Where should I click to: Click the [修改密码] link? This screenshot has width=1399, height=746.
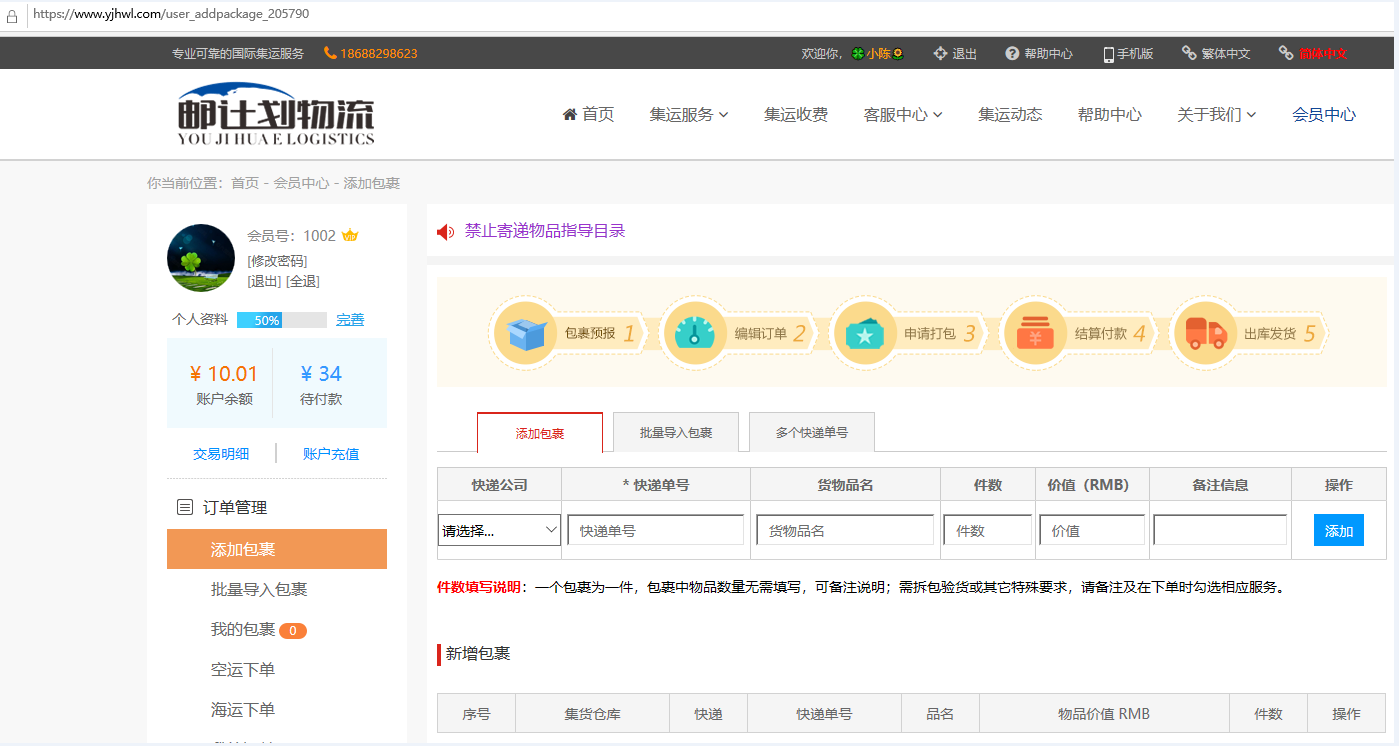(x=277, y=261)
